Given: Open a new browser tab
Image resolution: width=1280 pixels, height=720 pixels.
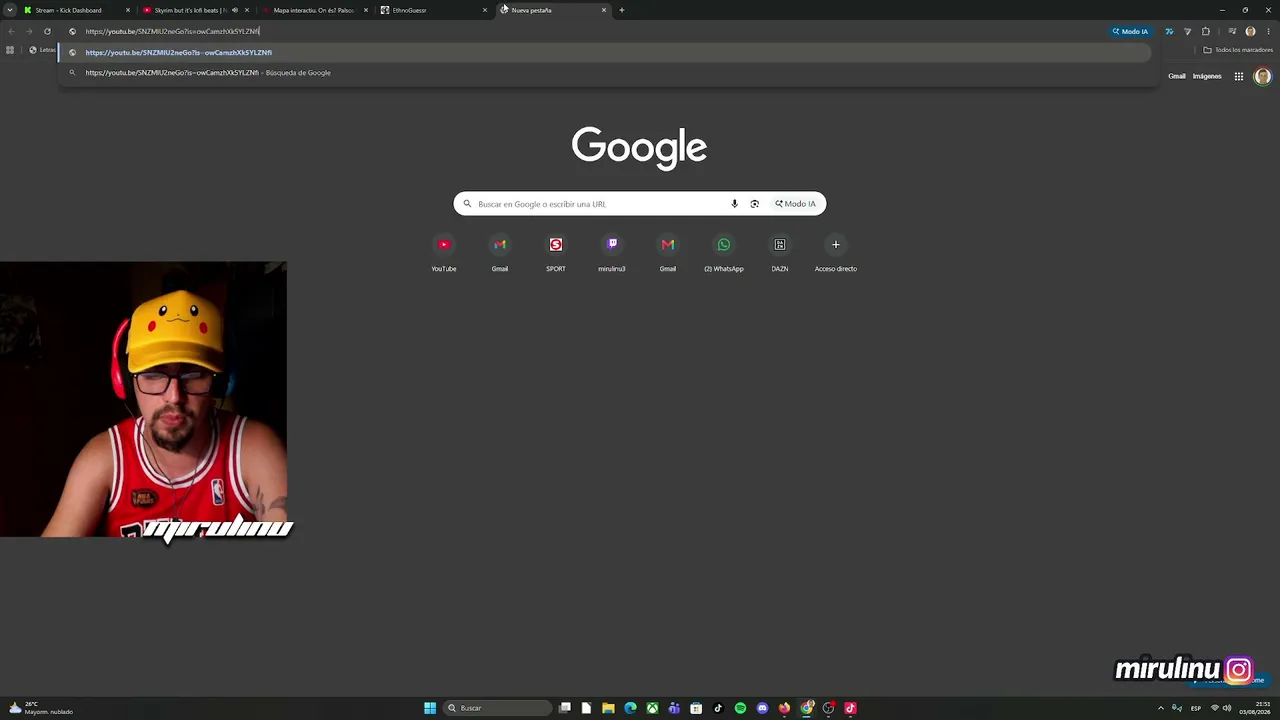Looking at the screenshot, I should [622, 10].
